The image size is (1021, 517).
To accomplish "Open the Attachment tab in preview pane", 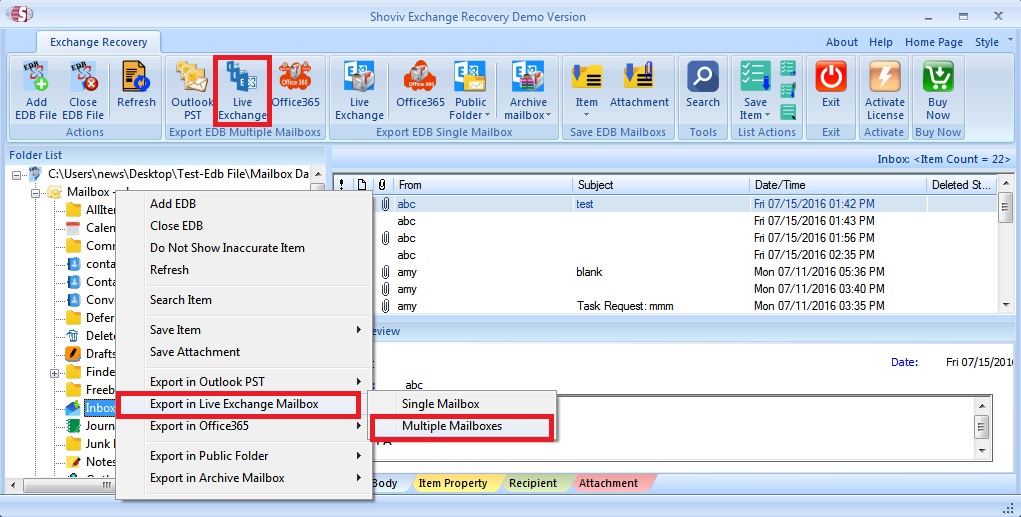I will [x=608, y=483].
